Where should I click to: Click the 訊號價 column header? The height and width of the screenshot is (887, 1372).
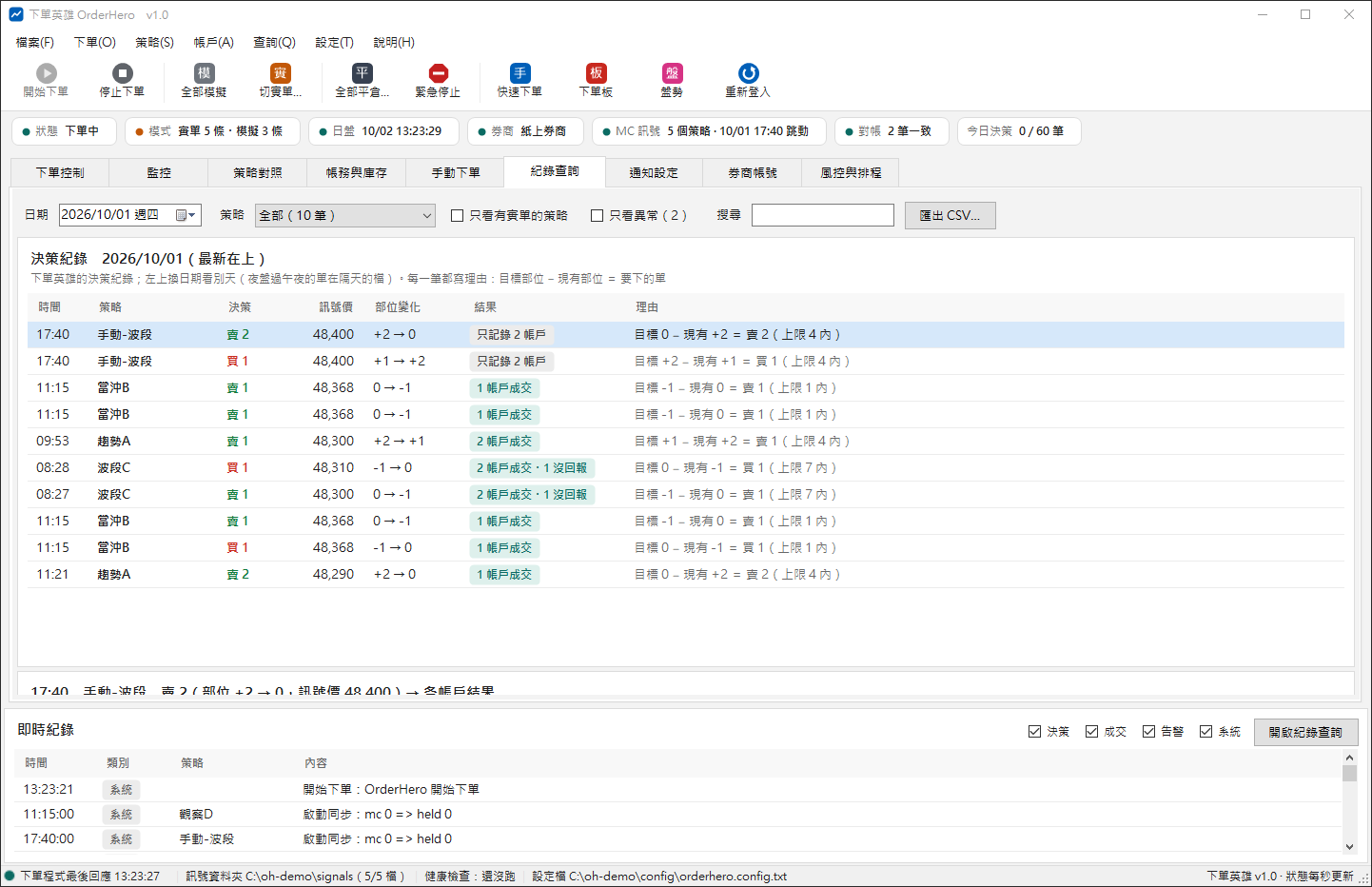click(x=336, y=307)
